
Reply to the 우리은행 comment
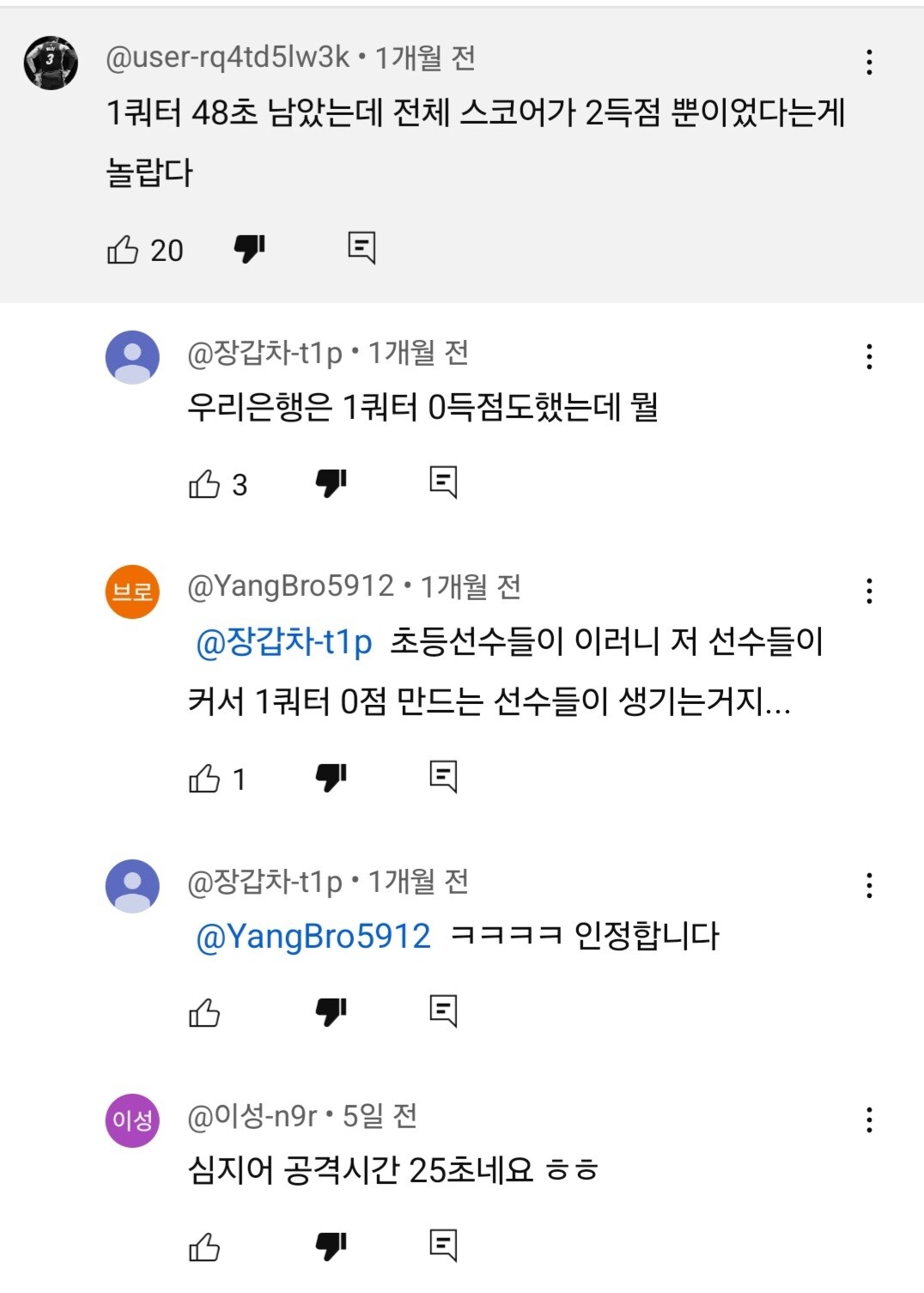tap(443, 483)
